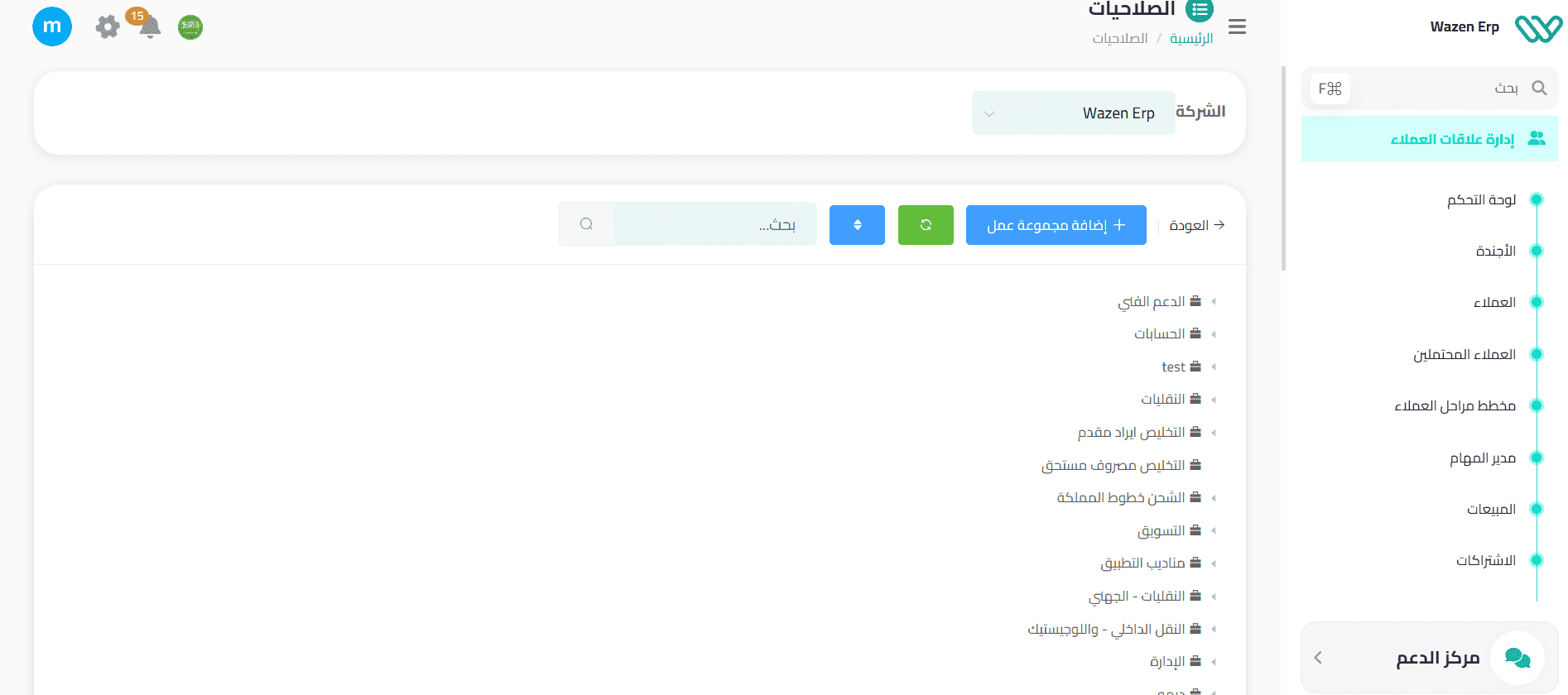Toggle sidebar with hamburger menu icon
The width and height of the screenshot is (1568, 695).
click(x=1237, y=26)
